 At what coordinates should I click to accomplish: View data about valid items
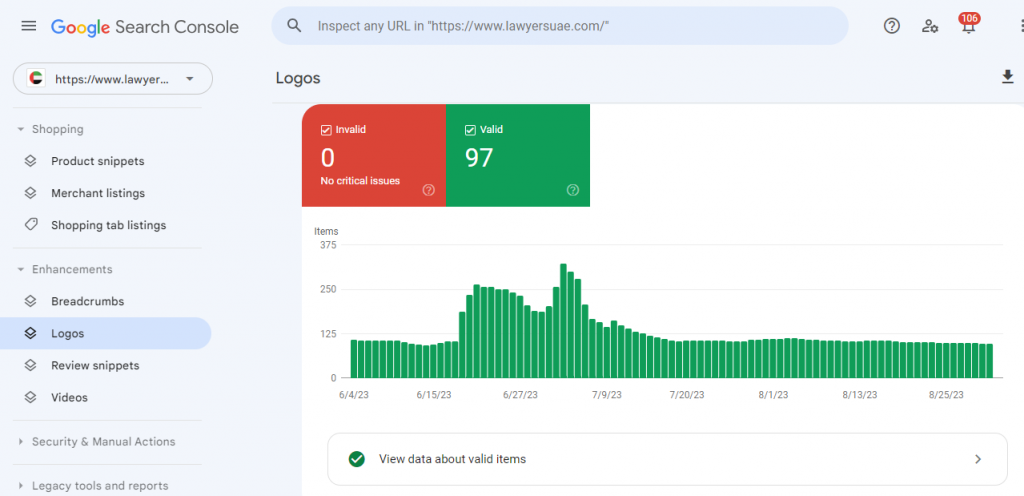[x=667, y=459]
